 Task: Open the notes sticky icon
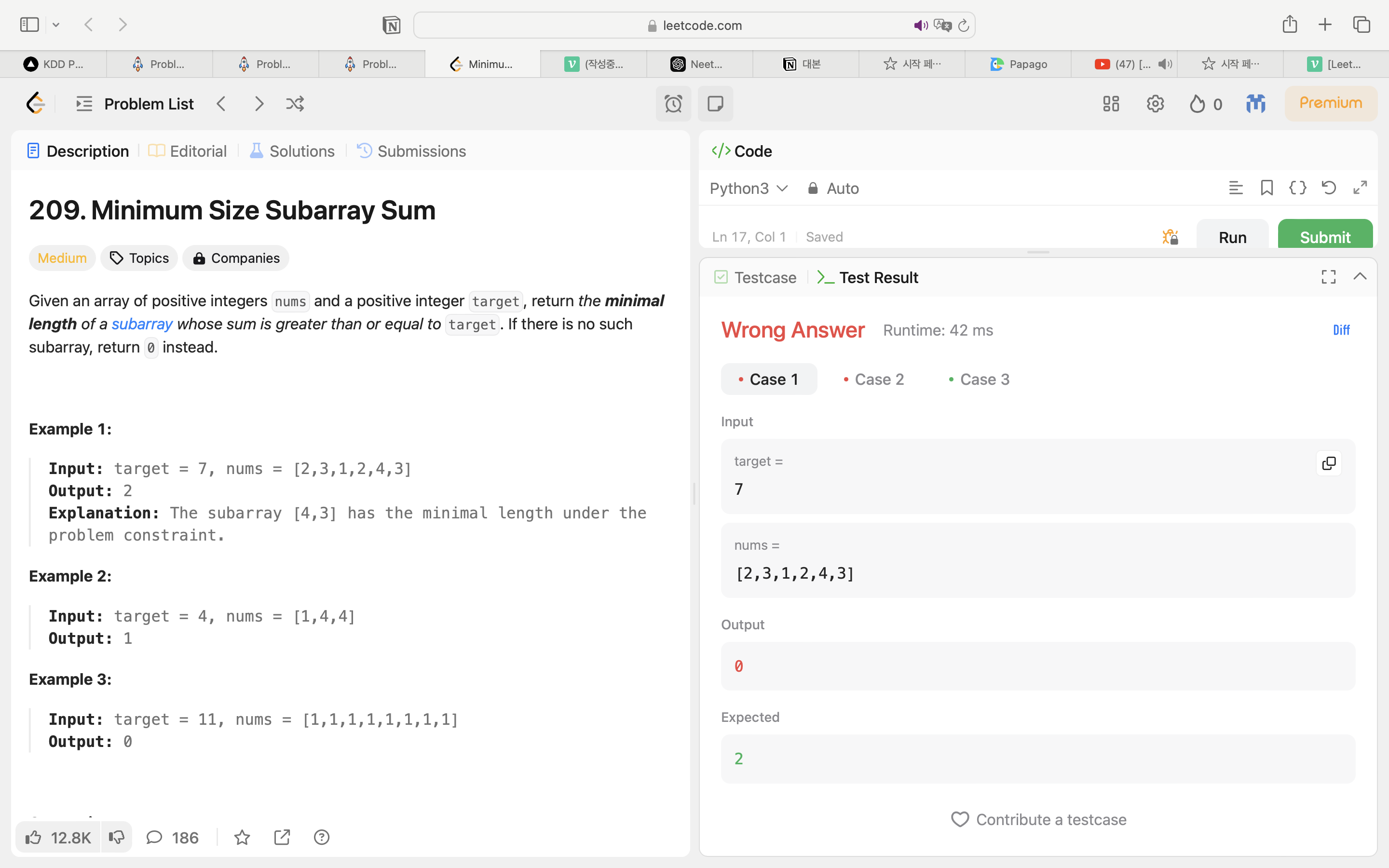click(715, 104)
